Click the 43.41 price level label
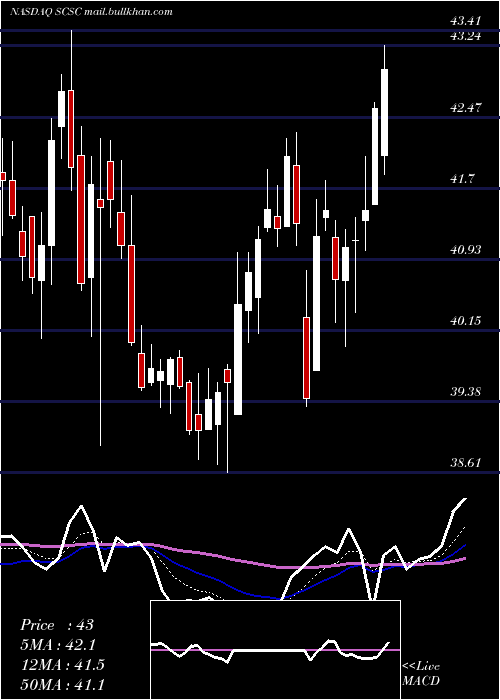Image resolution: width=500 pixels, height=700 pixels. (466, 20)
